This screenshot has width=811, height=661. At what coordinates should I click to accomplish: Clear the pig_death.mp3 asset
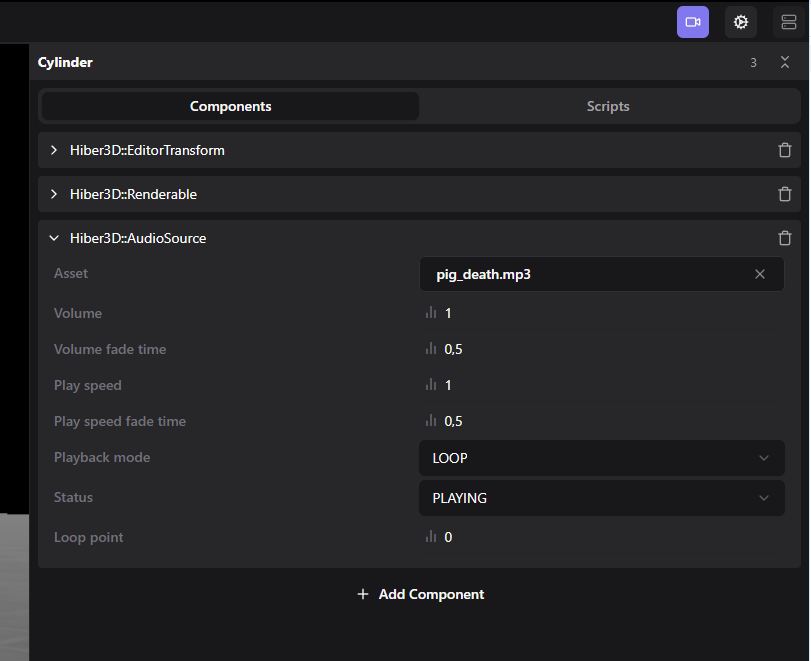[760, 274]
